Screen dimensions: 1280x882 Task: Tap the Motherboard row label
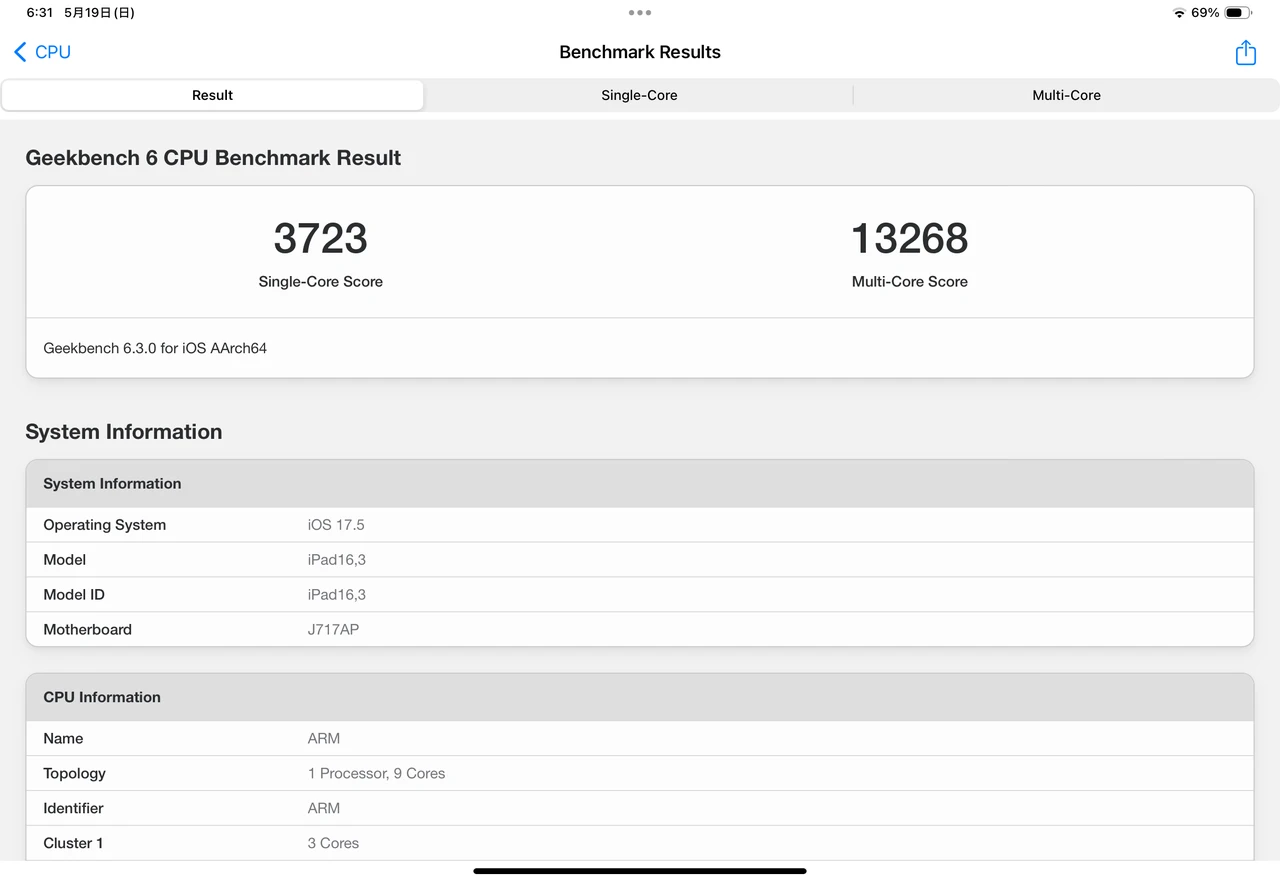coord(87,630)
